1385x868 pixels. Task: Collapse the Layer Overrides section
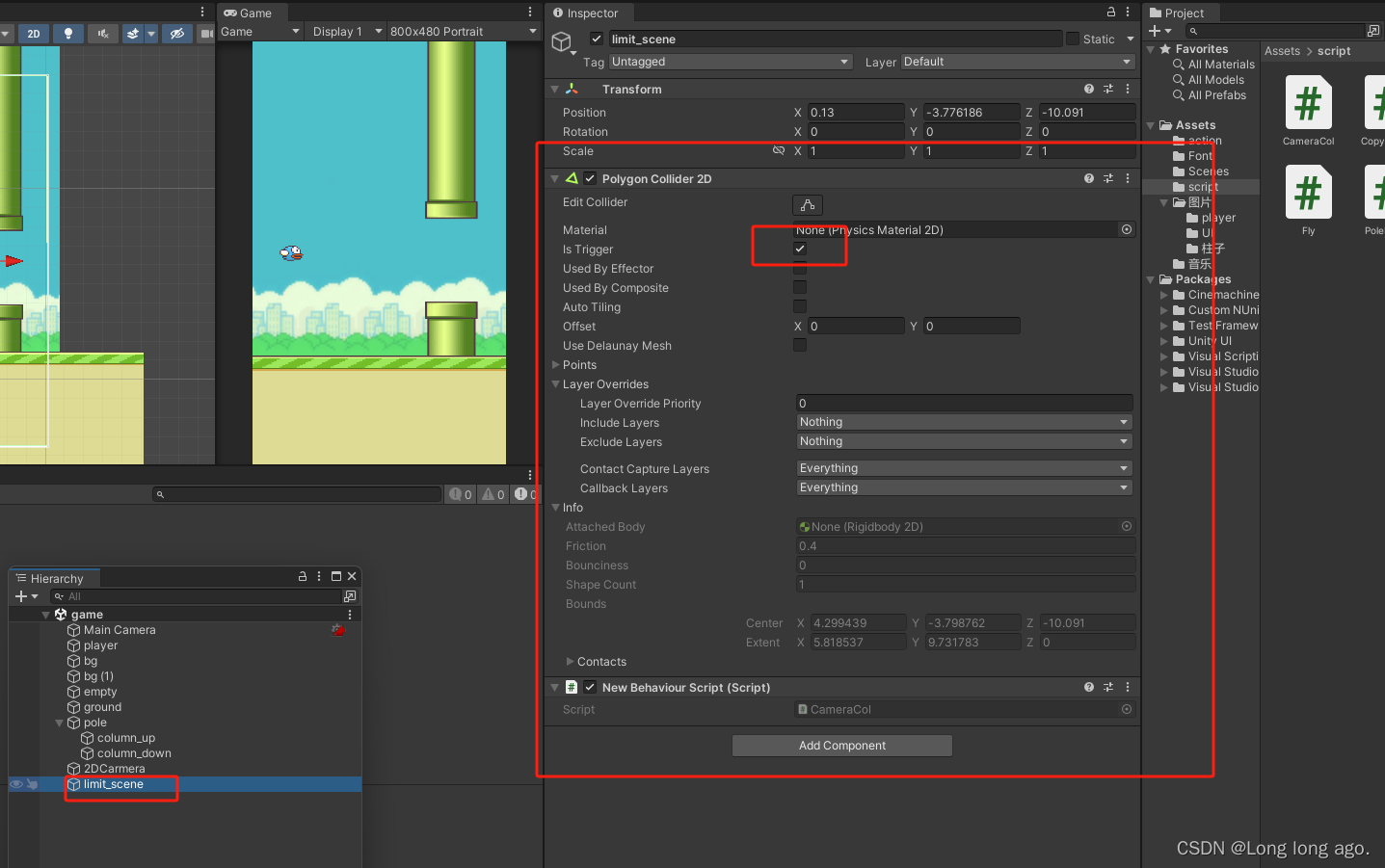tap(555, 384)
